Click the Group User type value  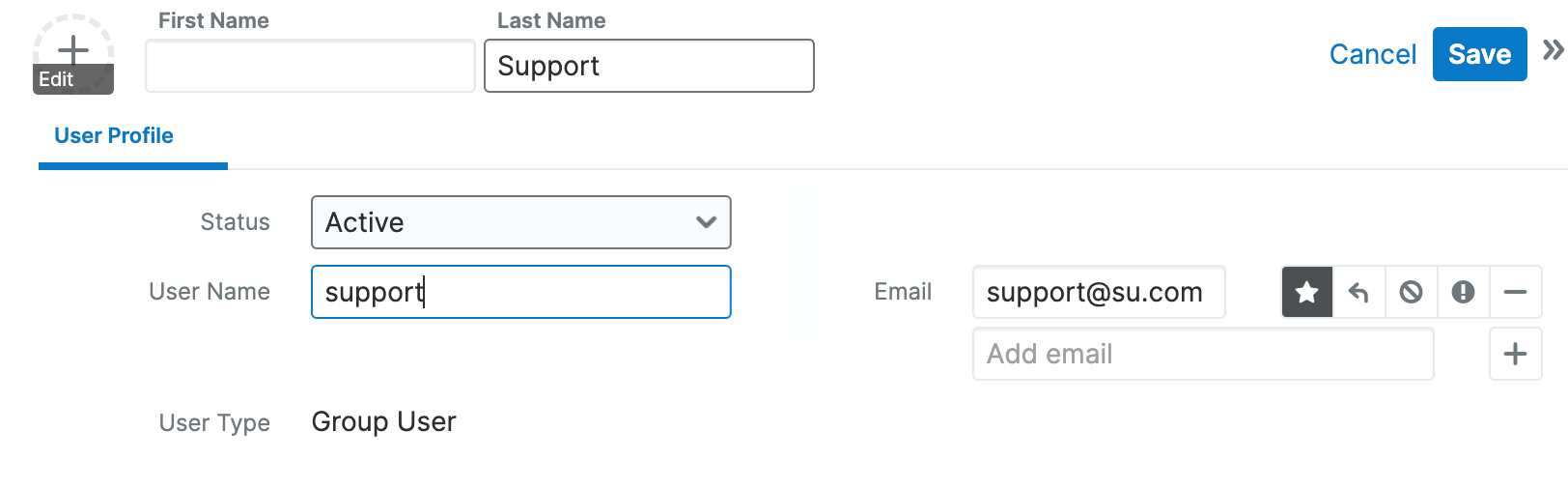[384, 422]
